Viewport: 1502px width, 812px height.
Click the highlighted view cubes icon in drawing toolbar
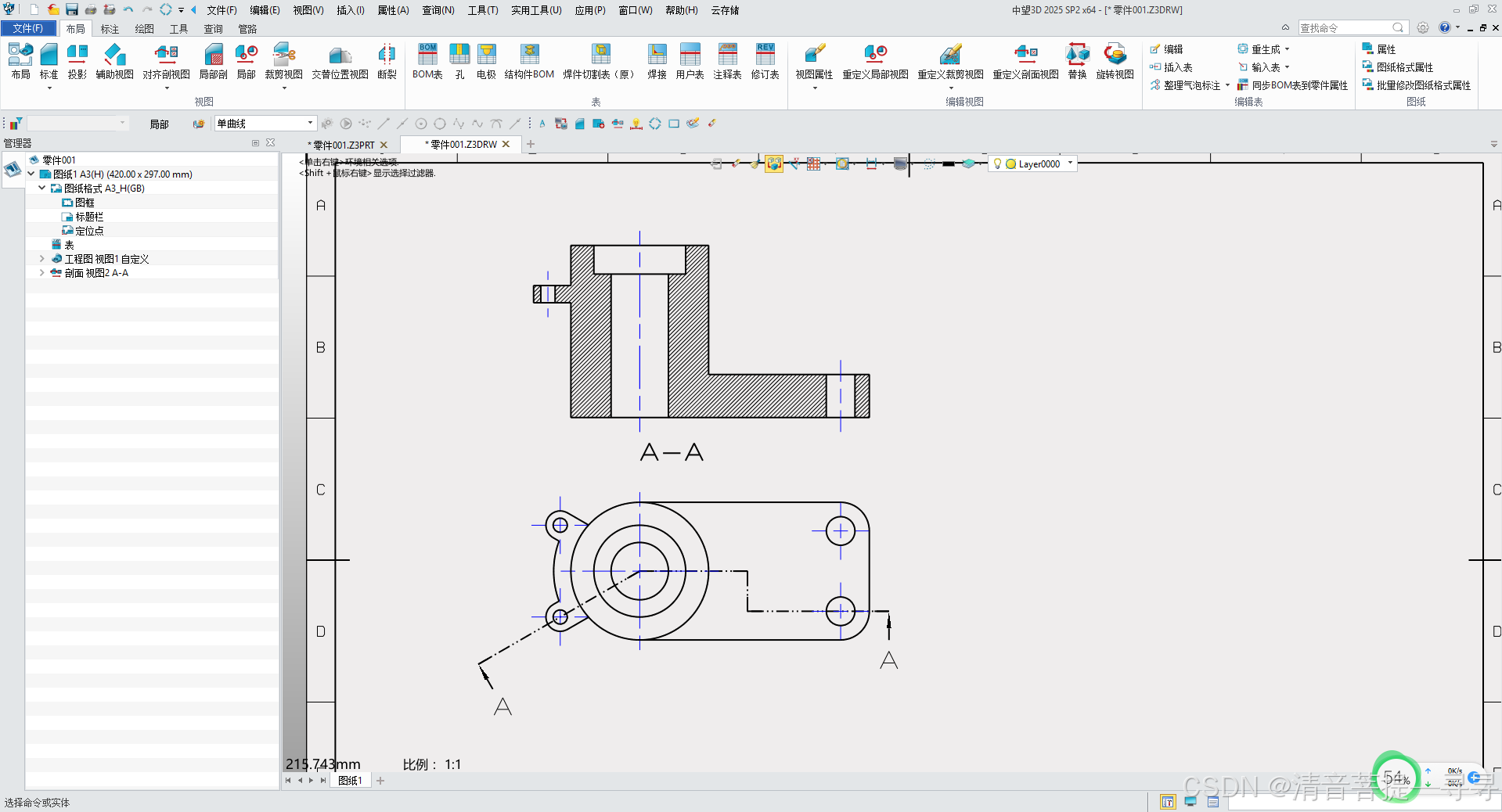pyautogui.click(x=773, y=163)
